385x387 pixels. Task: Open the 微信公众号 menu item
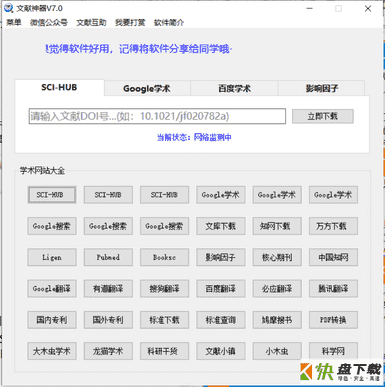click(49, 22)
